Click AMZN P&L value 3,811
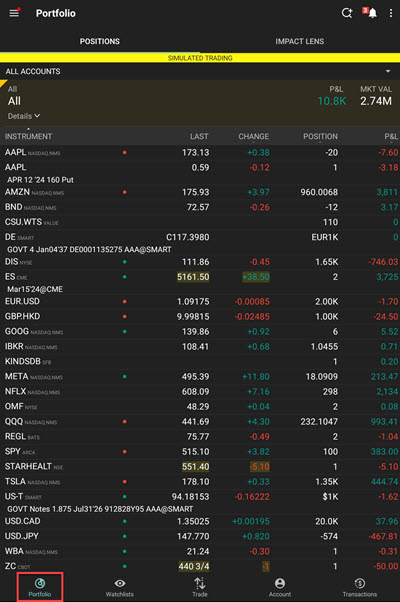 pyautogui.click(x=387, y=192)
